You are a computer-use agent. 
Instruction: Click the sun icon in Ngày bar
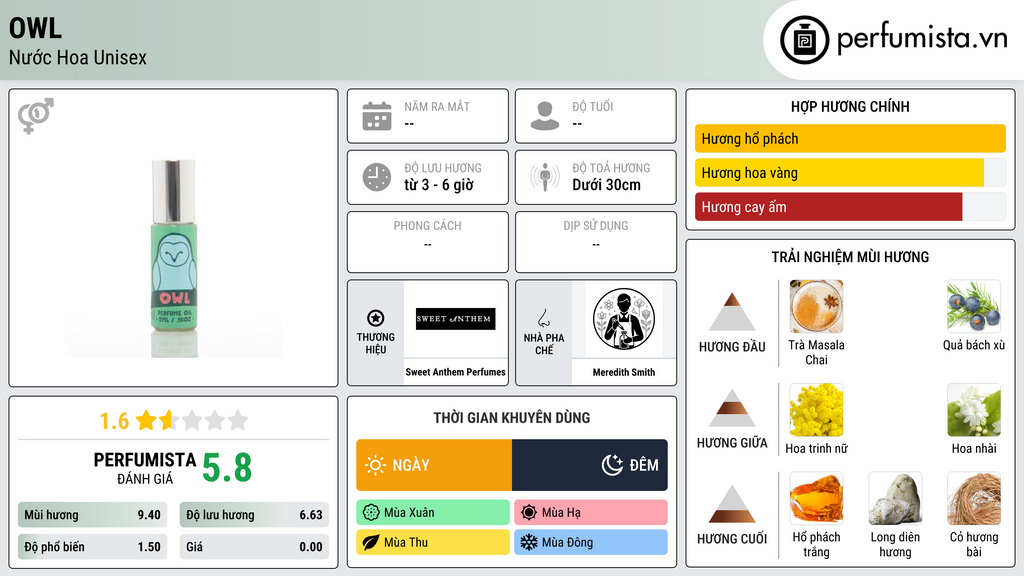click(x=375, y=465)
